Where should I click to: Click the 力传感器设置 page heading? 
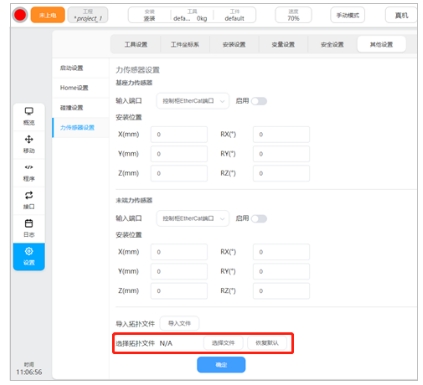tap(138, 70)
